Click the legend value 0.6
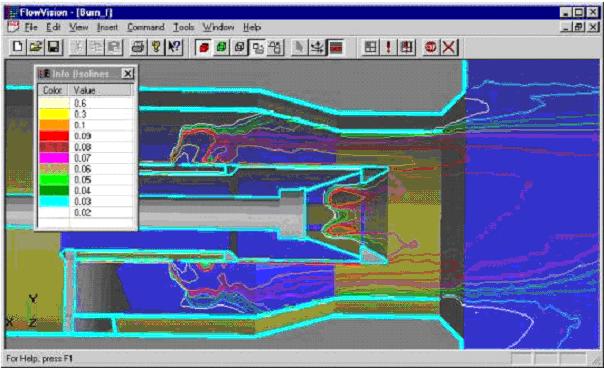Viewport: 604px width, 368px height. [x=80, y=103]
